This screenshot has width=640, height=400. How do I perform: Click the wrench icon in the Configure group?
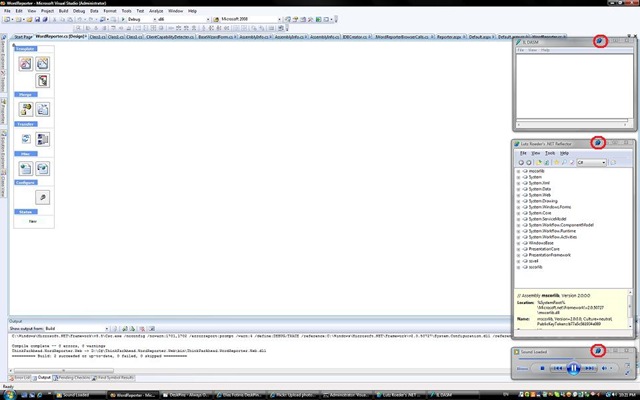[42, 198]
